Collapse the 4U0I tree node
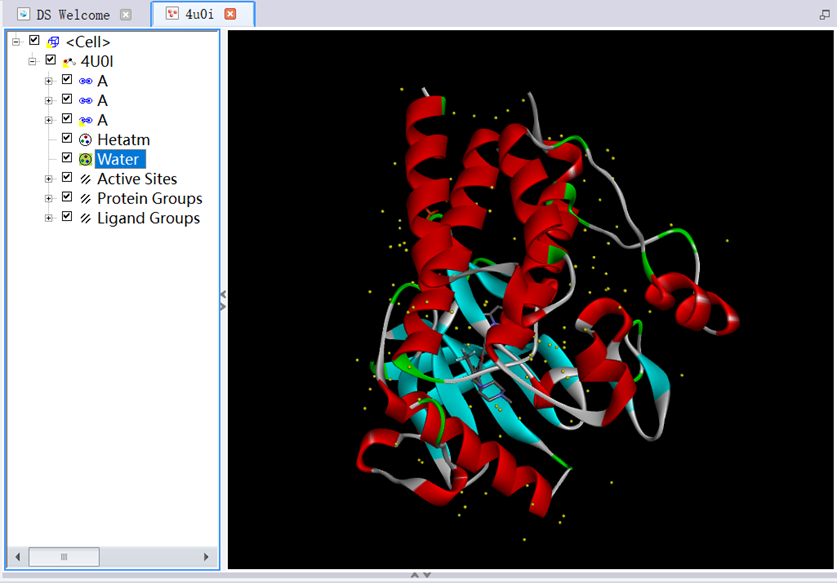Image resolution: width=837 pixels, height=583 pixels. point(32,61)
